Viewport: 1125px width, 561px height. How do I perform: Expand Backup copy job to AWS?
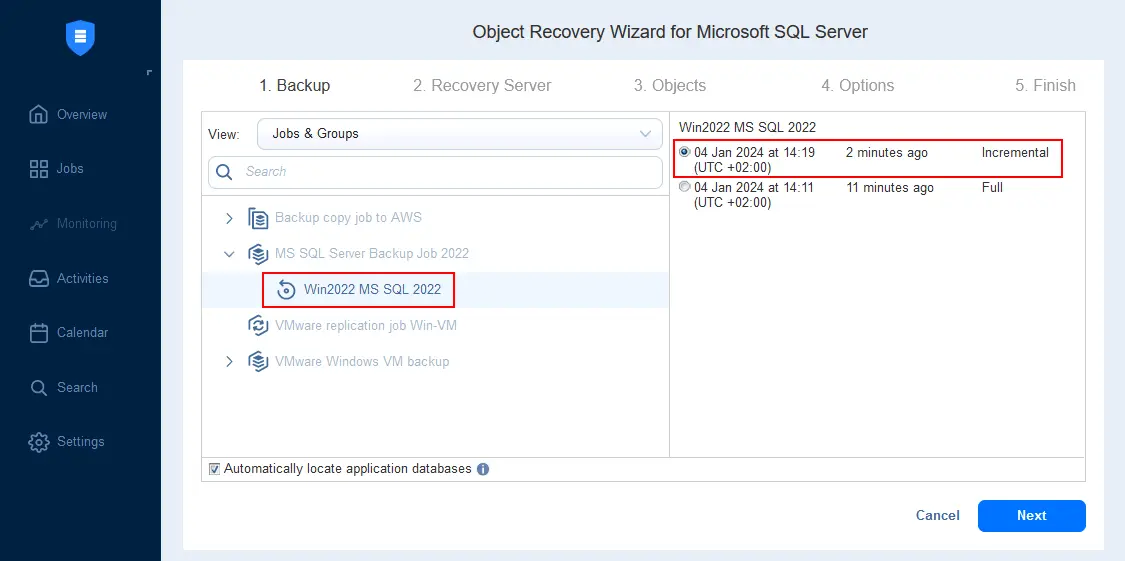tap(230, 218)
